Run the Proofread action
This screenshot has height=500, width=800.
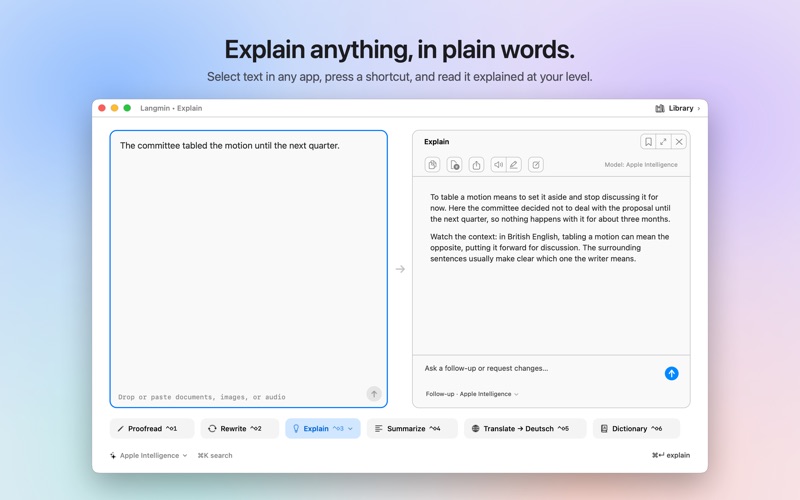coord(152,429)
